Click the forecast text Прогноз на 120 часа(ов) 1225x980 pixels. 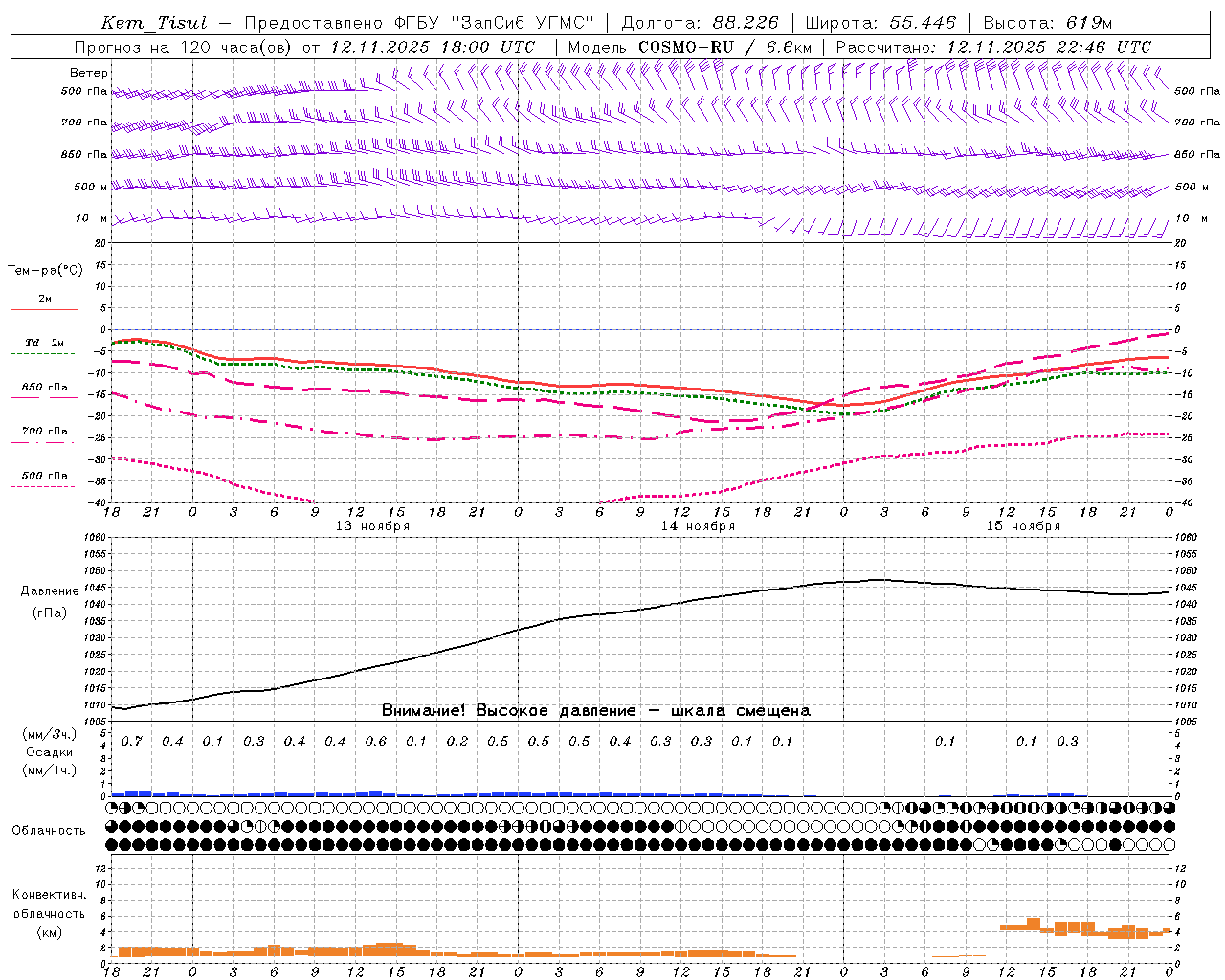tap(184, 47)
